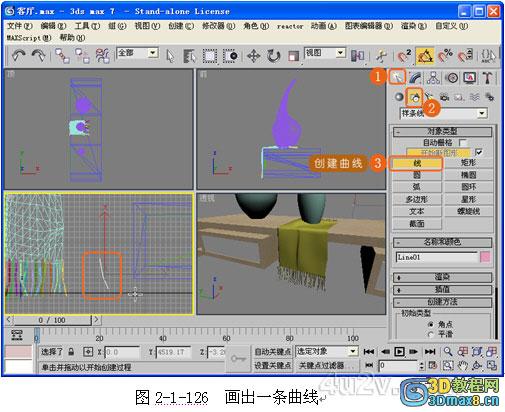Select the 平滑 initial type radio button
The height and width of the screenshot is (412, 505).
(x=431, y=334)
